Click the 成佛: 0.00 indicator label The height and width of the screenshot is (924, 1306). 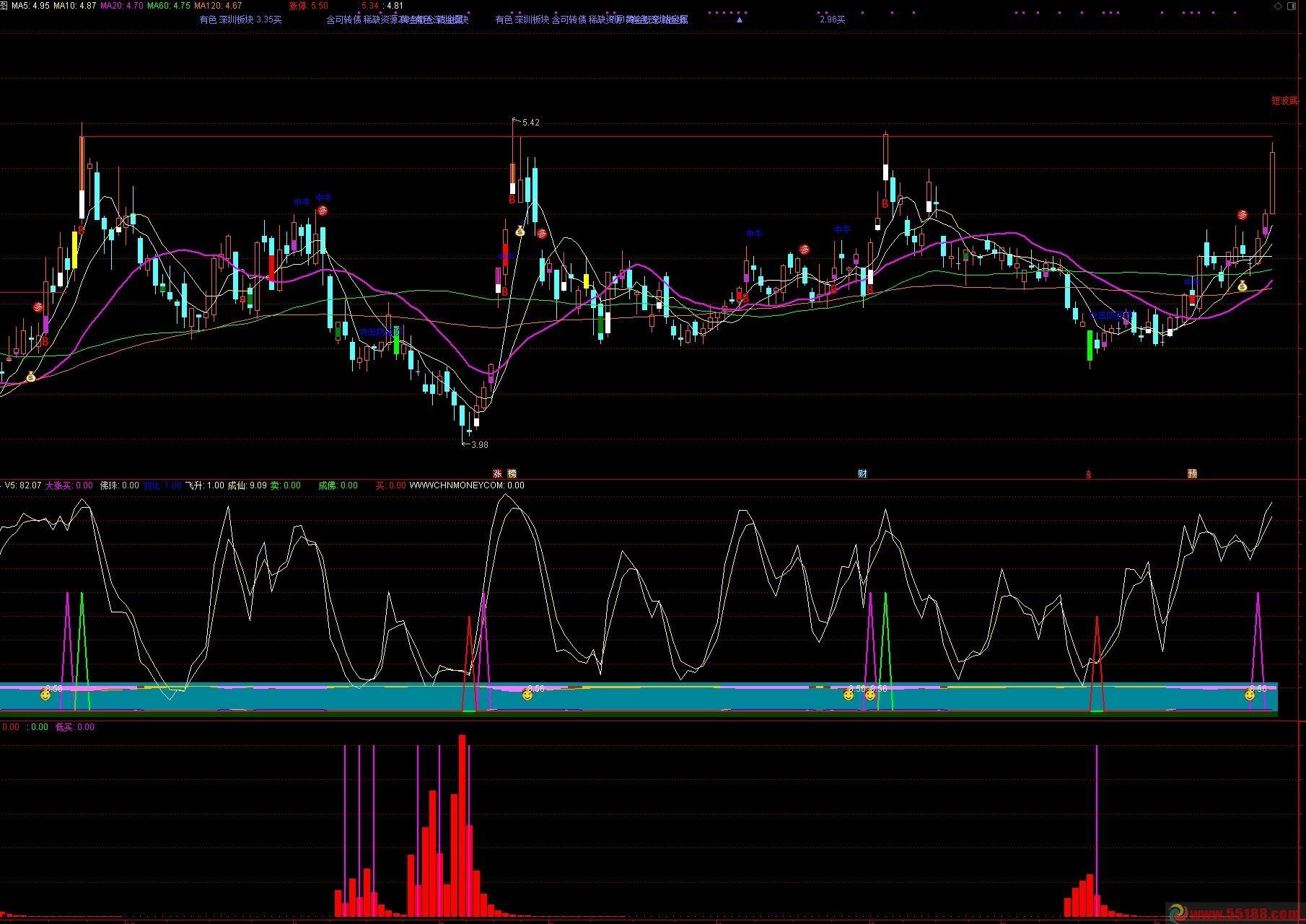pyautogui.click(x=338, y=485)
